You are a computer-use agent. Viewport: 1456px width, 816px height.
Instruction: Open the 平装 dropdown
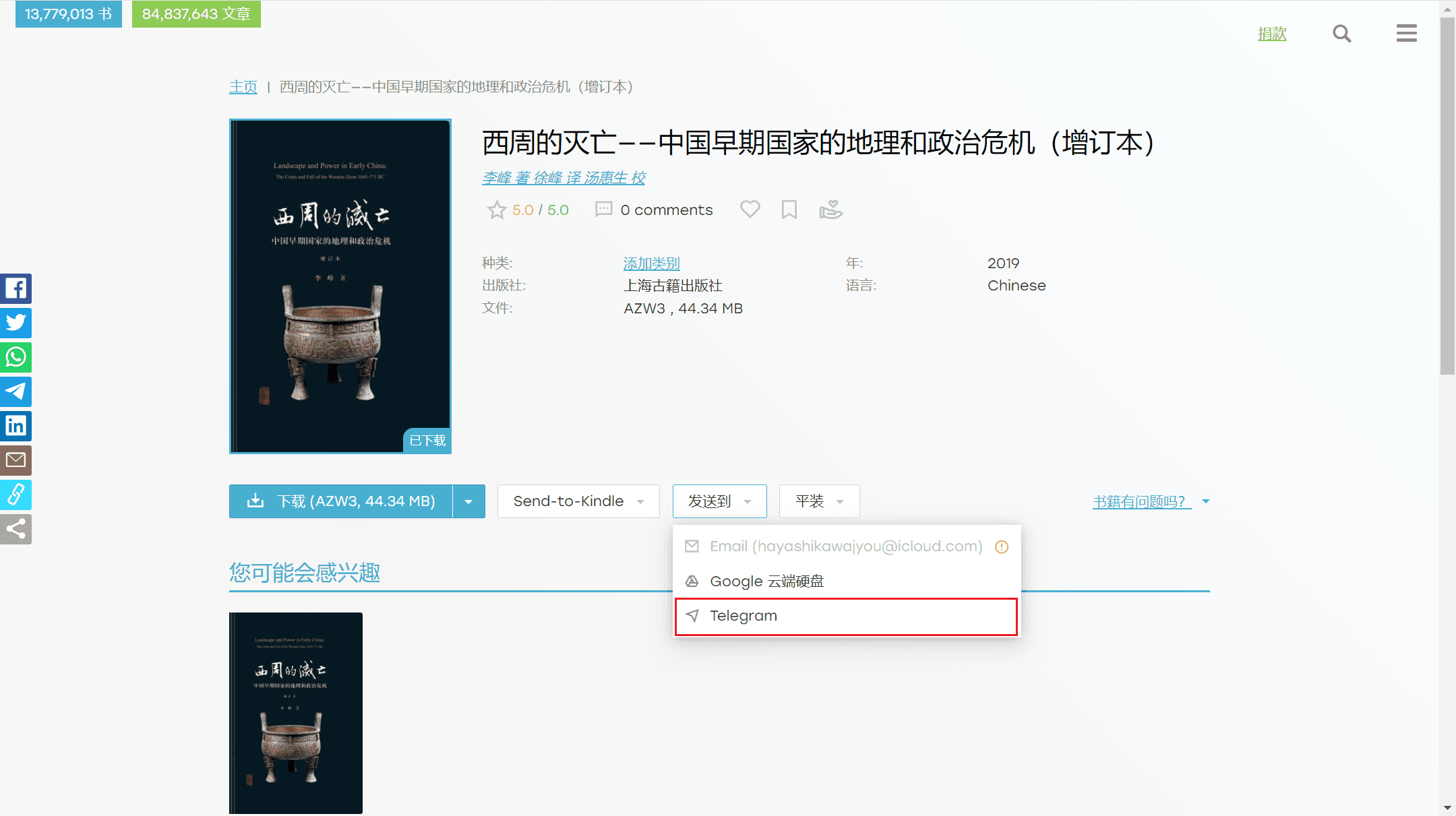tap(819, 501)
